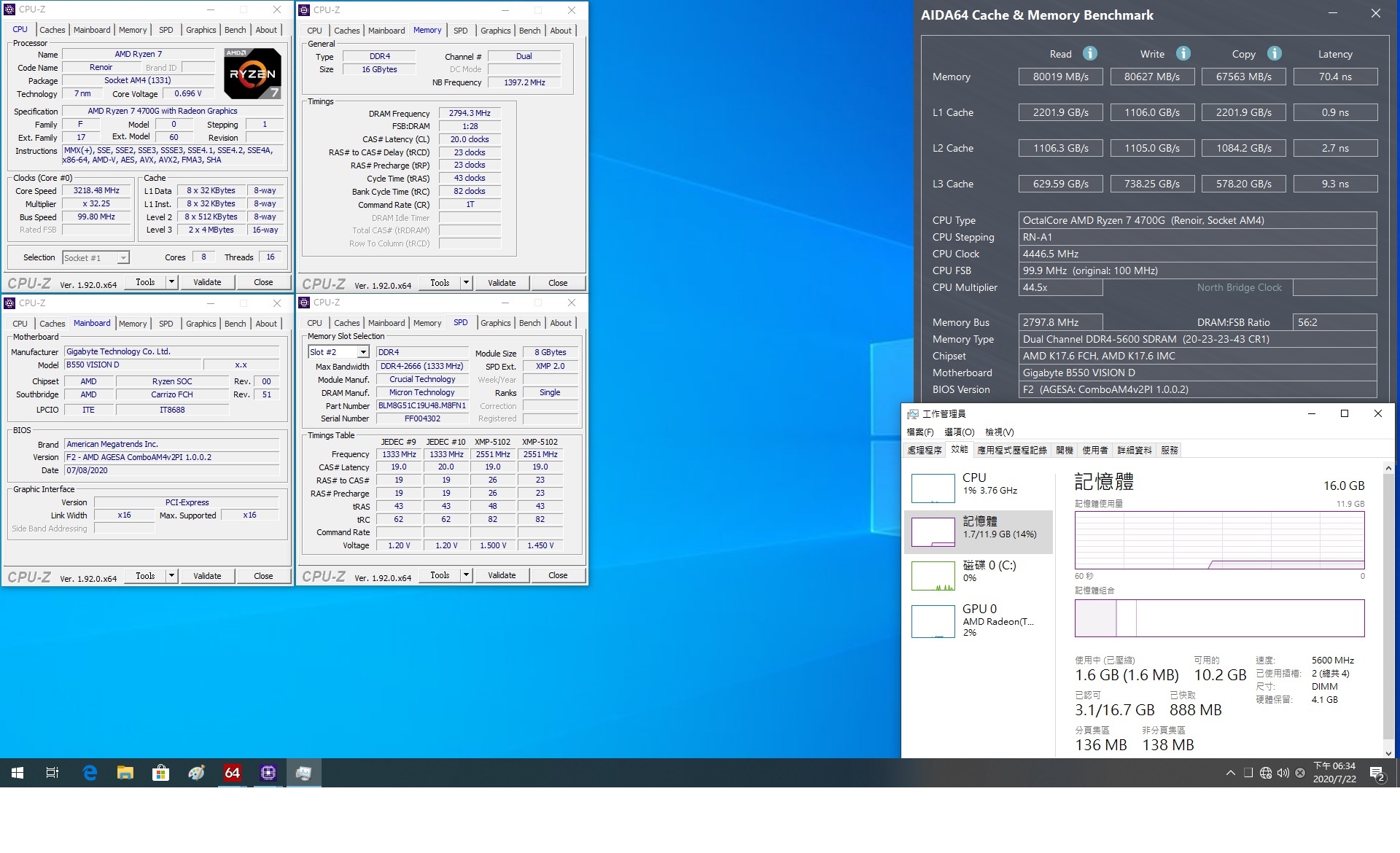This screenshot has width=1400, height=853.
Task: Open the Action Center notifications icon
Action: [1377, 774]
